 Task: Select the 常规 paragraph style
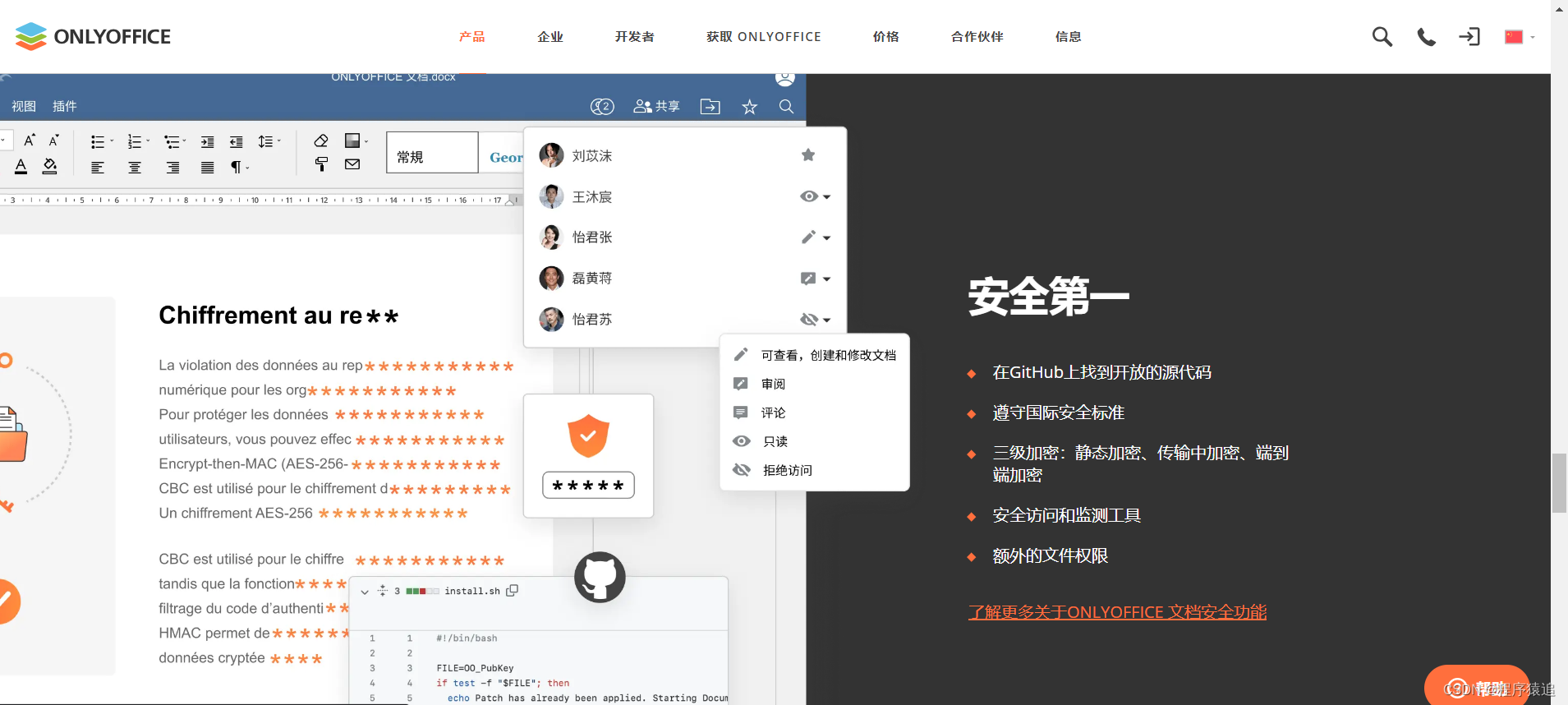pyautogui.click(x=432, y=152)
